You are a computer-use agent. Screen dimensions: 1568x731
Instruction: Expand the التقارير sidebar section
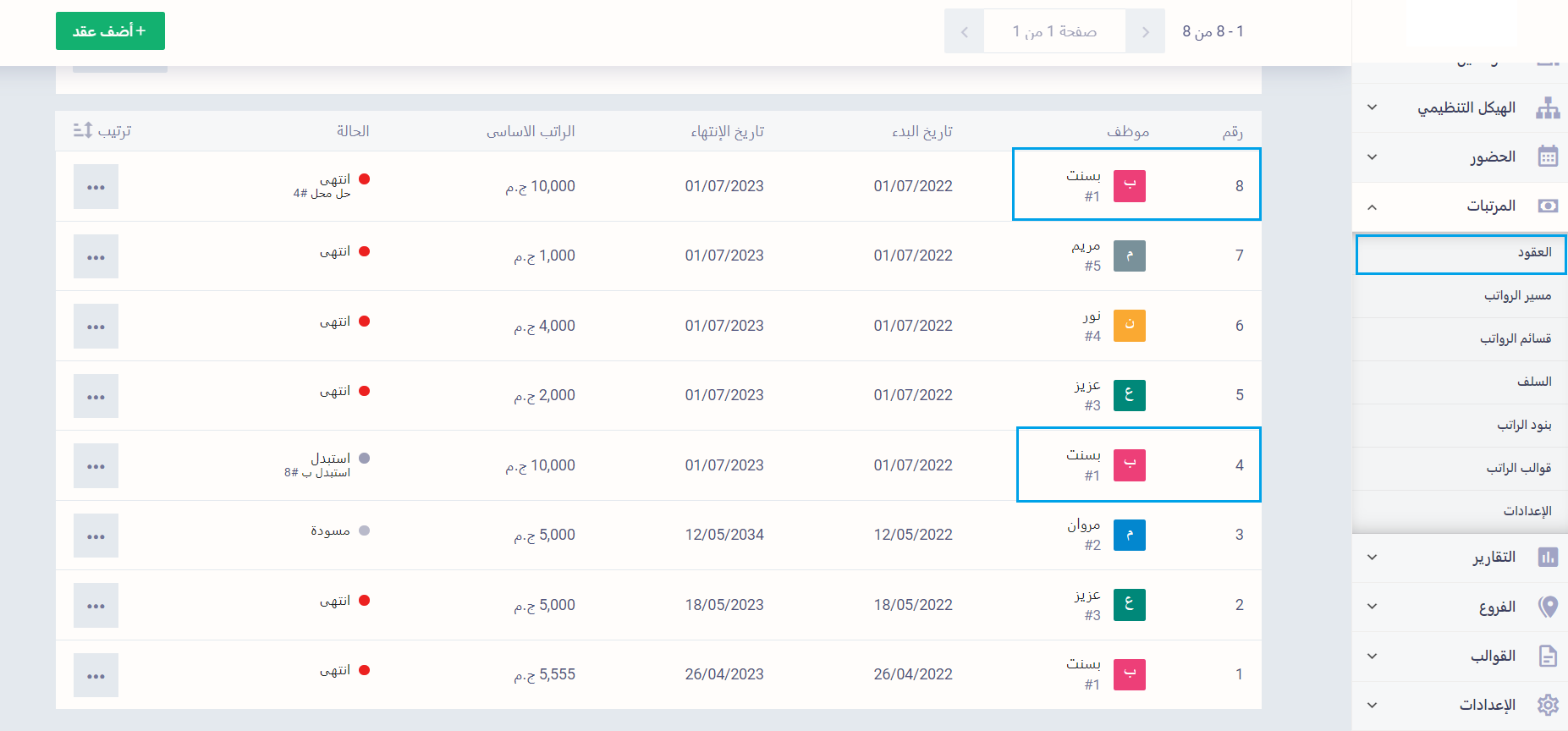pos(1372,558)
